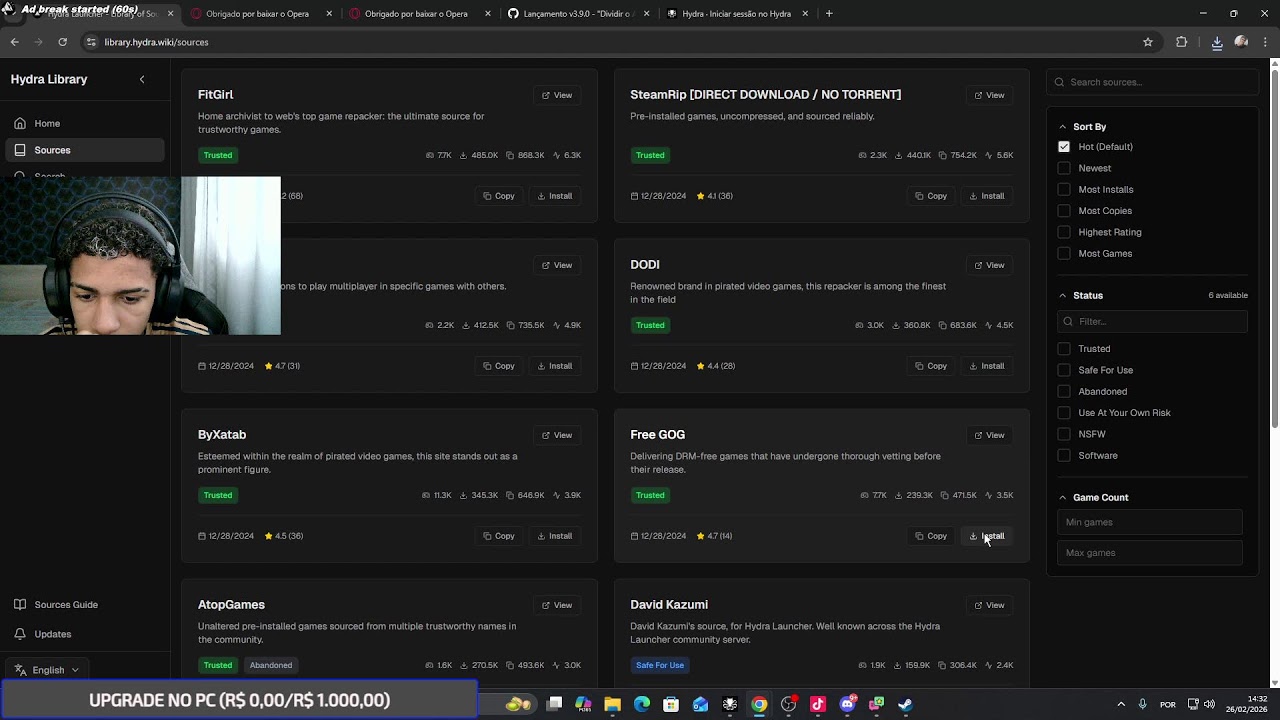Open Microsoft Store from the taskbar
This screenshot has width=1280, height=720.
[671, 704]
